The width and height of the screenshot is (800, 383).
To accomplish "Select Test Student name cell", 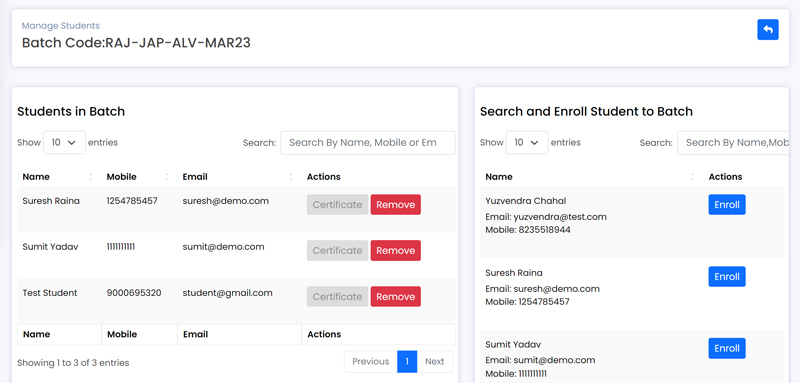I will point(50,293).
